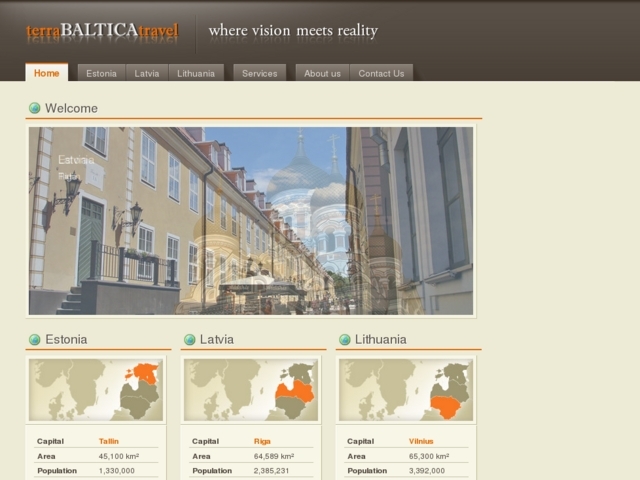Click the globe icon beside Welcome
Image resolution: width=640 pixels, height=480 pixels.
(35, 108)
